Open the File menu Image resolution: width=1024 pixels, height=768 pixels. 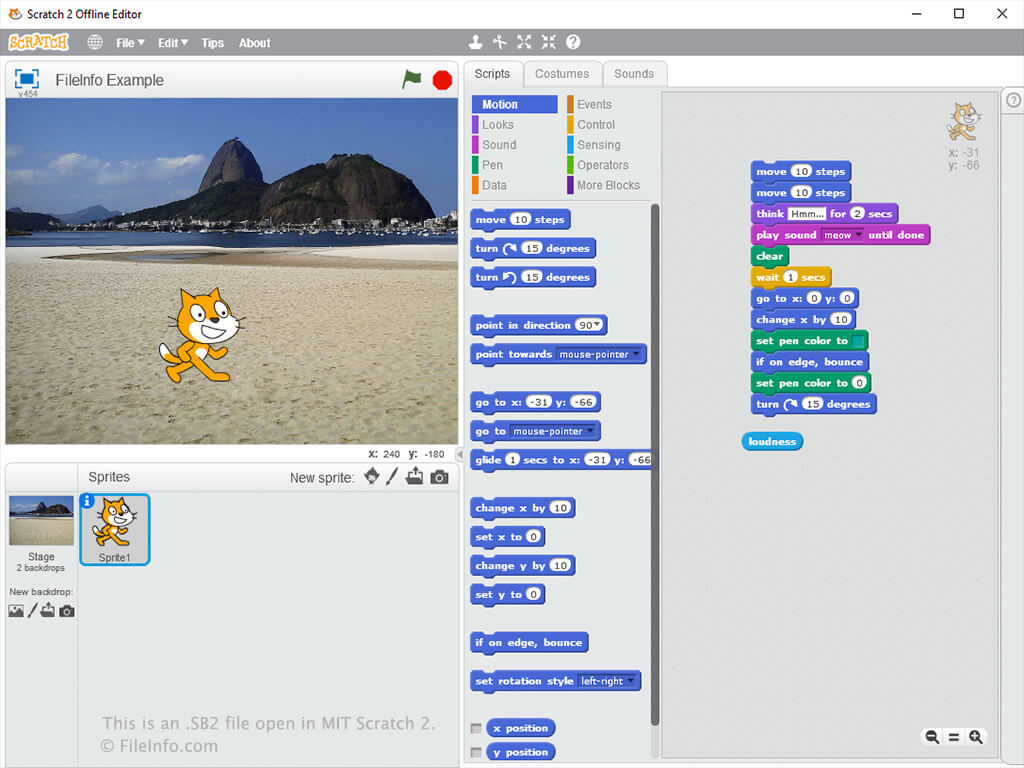tap(130, 43)
